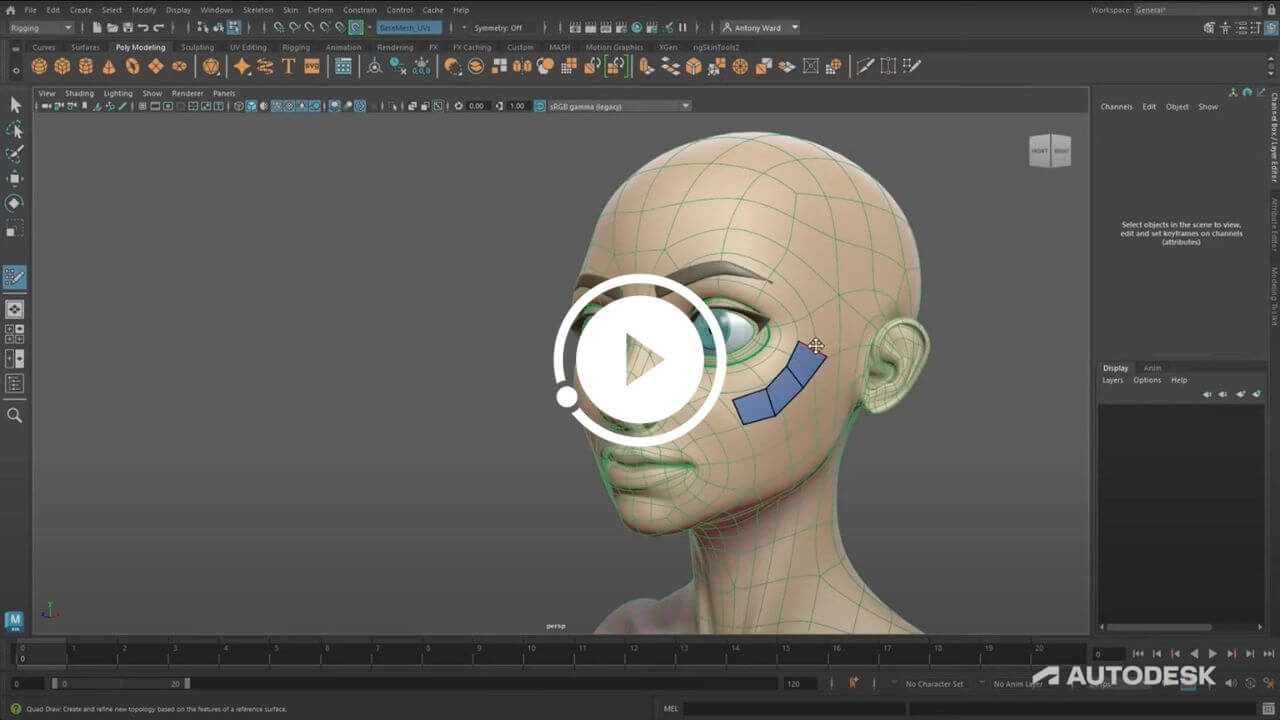Viewport: 1280px width, 720px height.
Task: Click the SVG tool shelf icon
Action: point(312,66)
